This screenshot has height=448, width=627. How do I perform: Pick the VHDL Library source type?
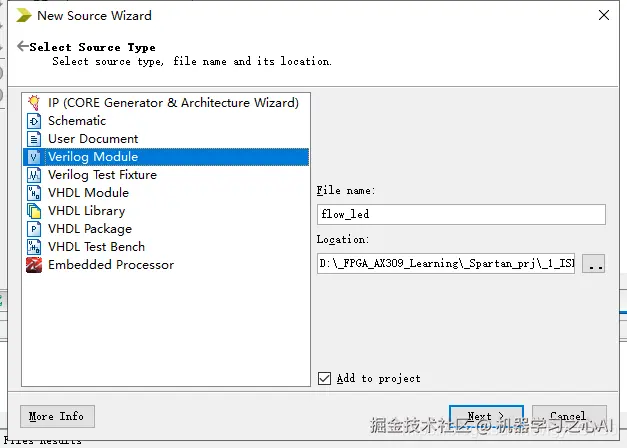coord(166,211)
